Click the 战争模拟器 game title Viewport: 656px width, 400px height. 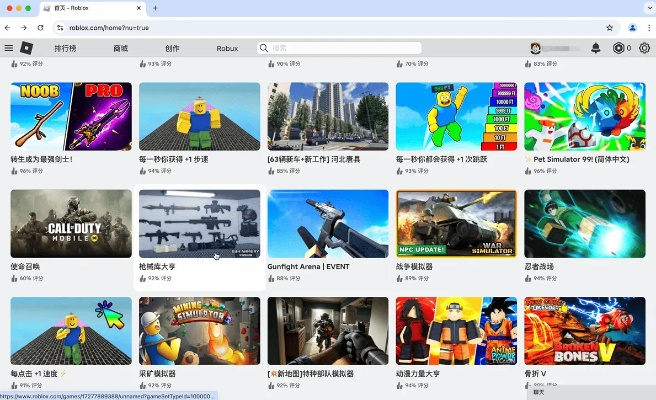pyautogui.click(x=414, y=267)
